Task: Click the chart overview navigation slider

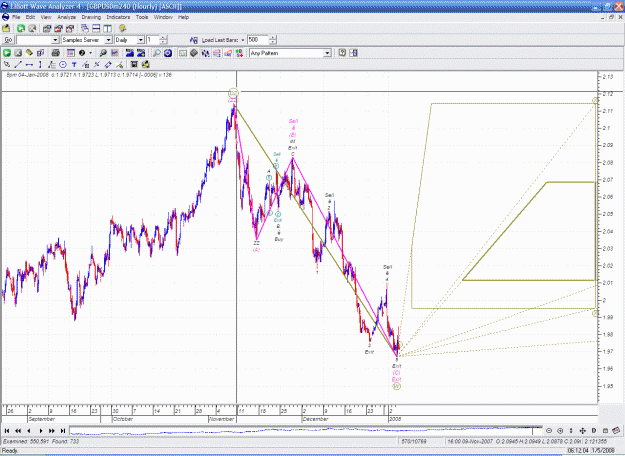Action: click(306, 430)
